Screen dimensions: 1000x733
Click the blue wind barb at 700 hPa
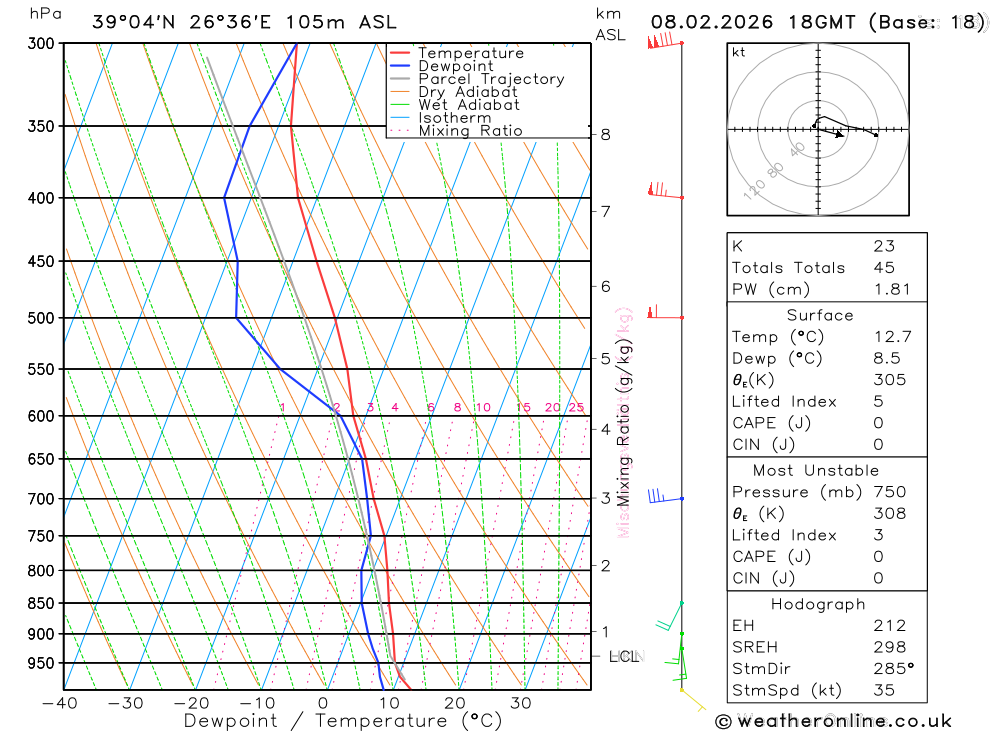click(665, 496)
